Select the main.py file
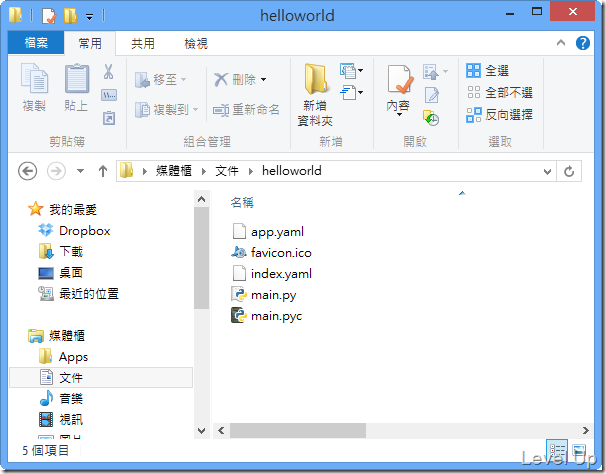The height and width of the screenshot is (474, 606). [264, 295]
